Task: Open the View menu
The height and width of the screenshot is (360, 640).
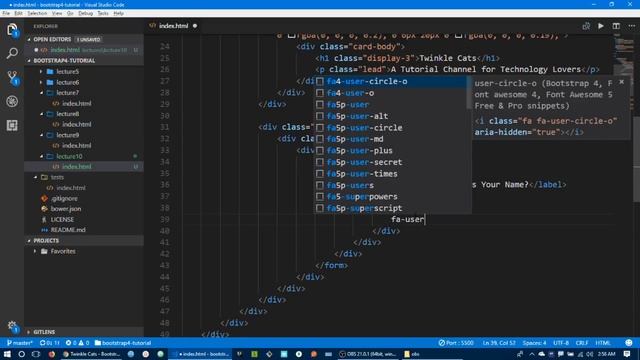Action: pyautogui.click(x=57, y=13)
